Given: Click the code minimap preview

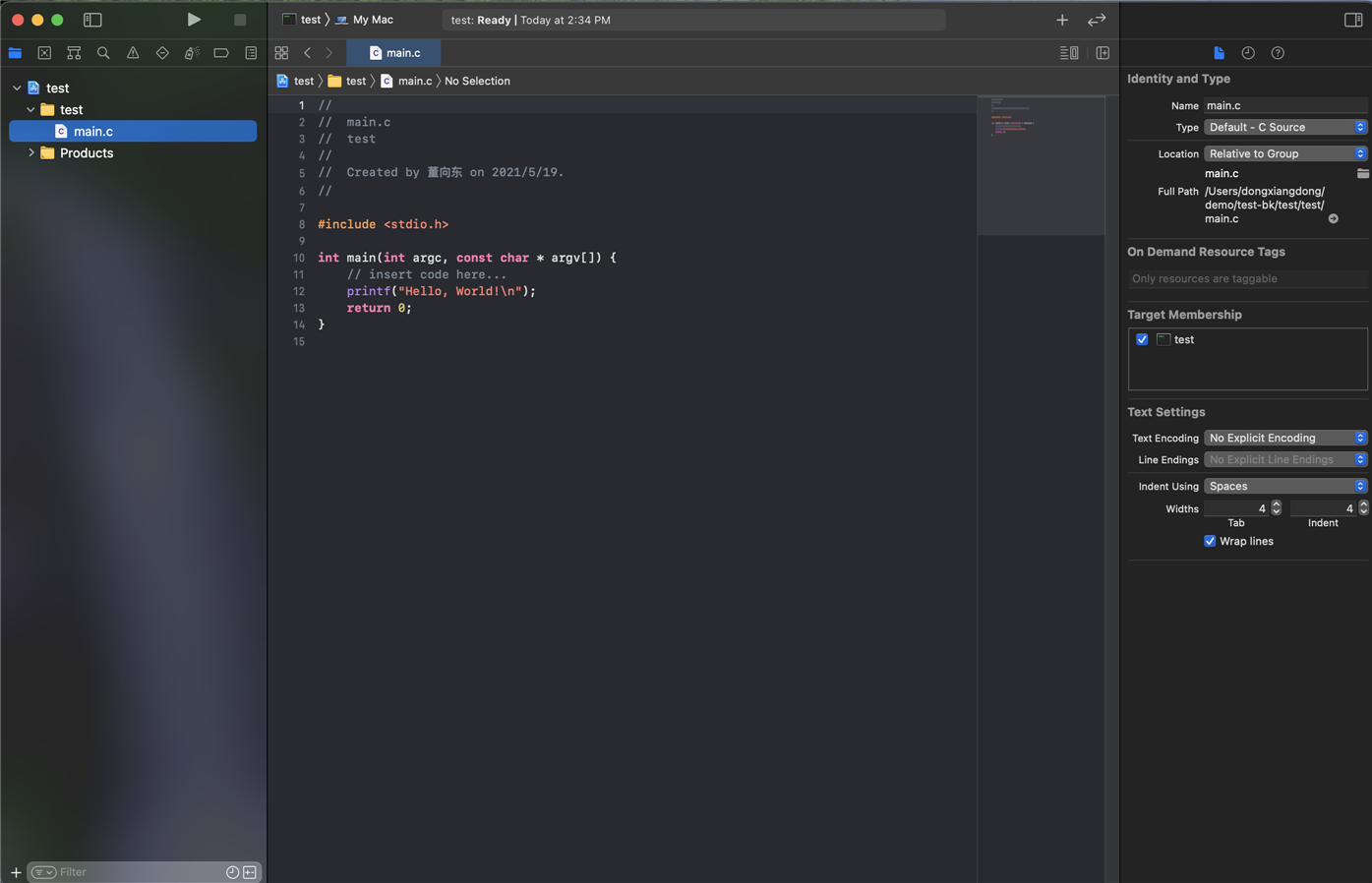Looking at the screenshot, I should [x=1041, y=164].
